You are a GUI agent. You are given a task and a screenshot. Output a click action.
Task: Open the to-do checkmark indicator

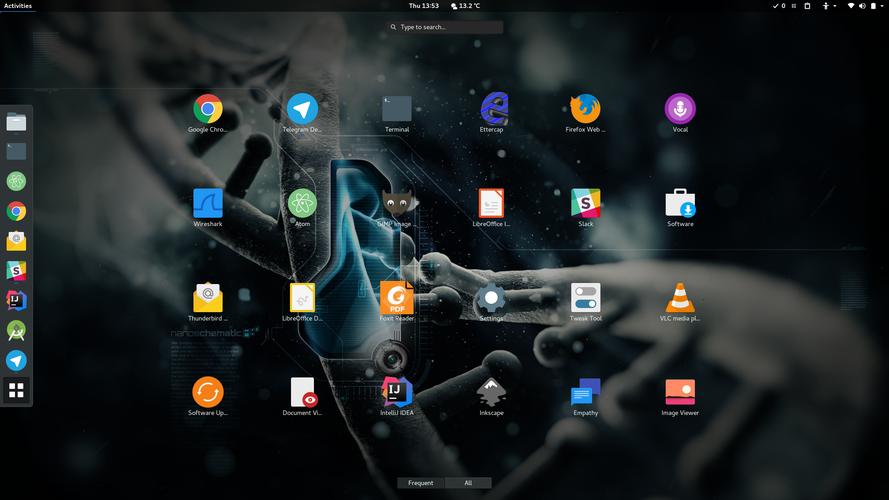(x=778, y=6)
